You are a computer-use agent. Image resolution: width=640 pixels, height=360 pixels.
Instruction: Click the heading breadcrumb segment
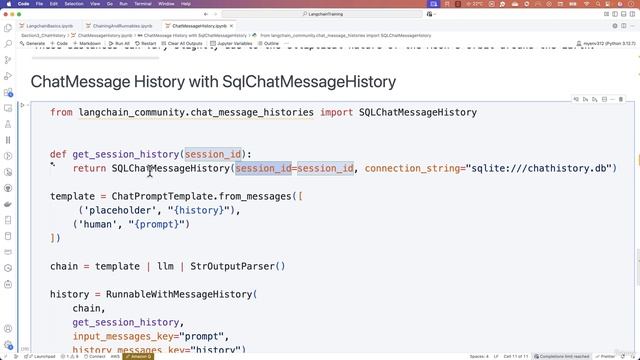tap(192, 36)
